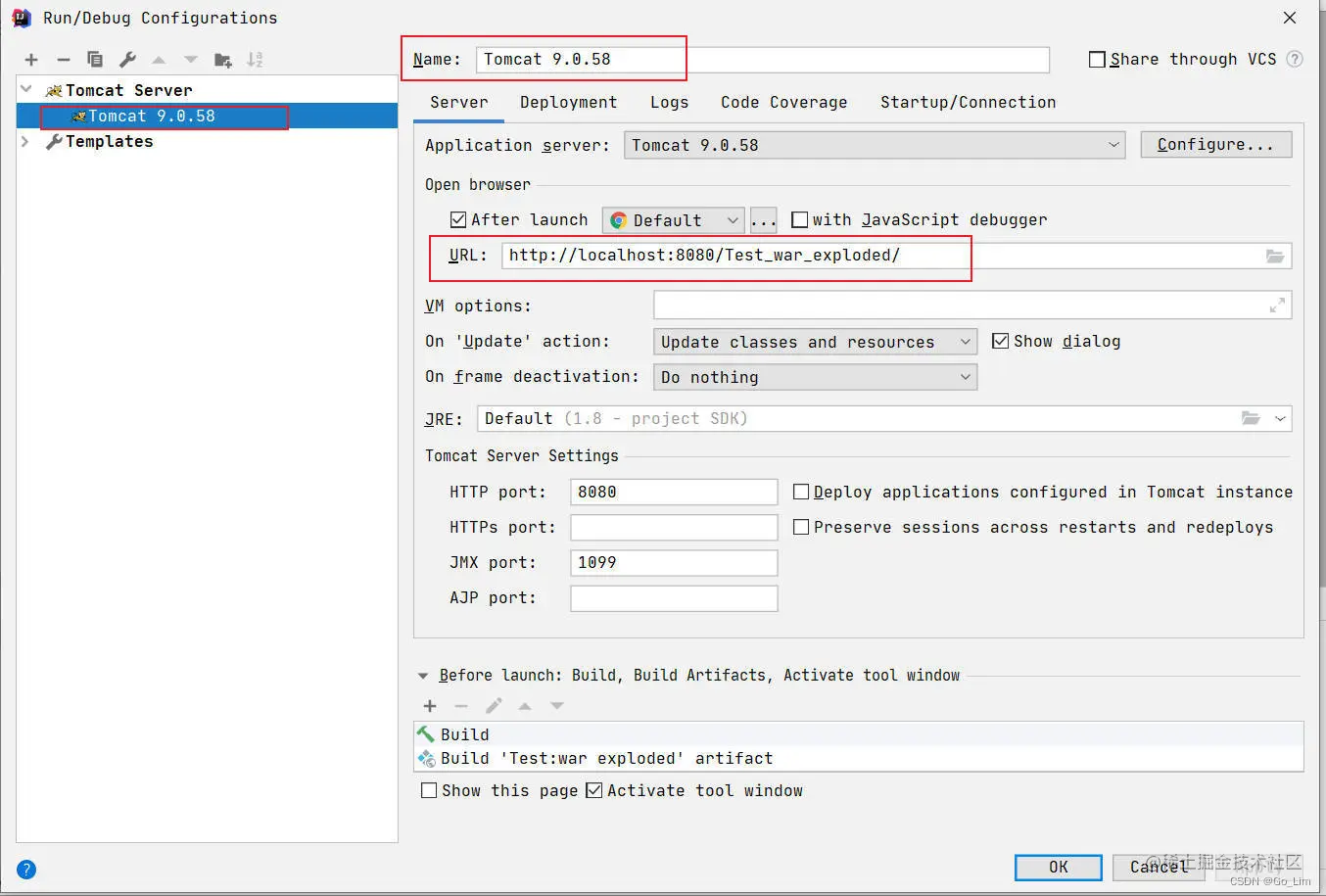Image resolution: width=1326 pixels, height=896 pixels.
Task: Open the Default browser dropdown
Action: [673, 220]
